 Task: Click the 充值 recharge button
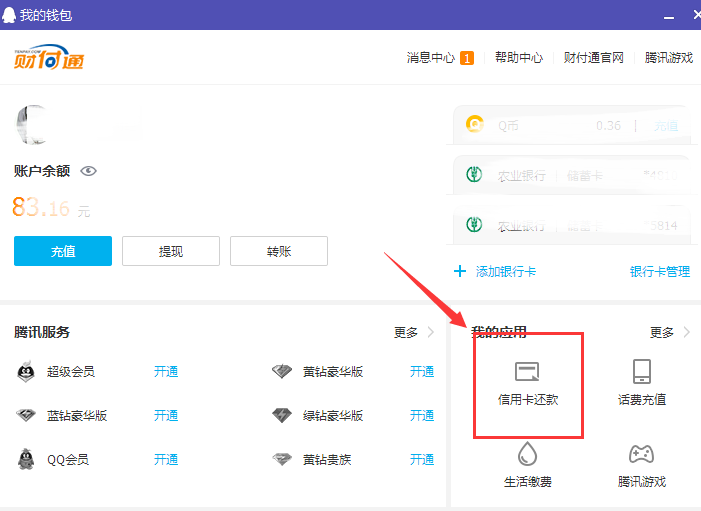tap(63, 251)
